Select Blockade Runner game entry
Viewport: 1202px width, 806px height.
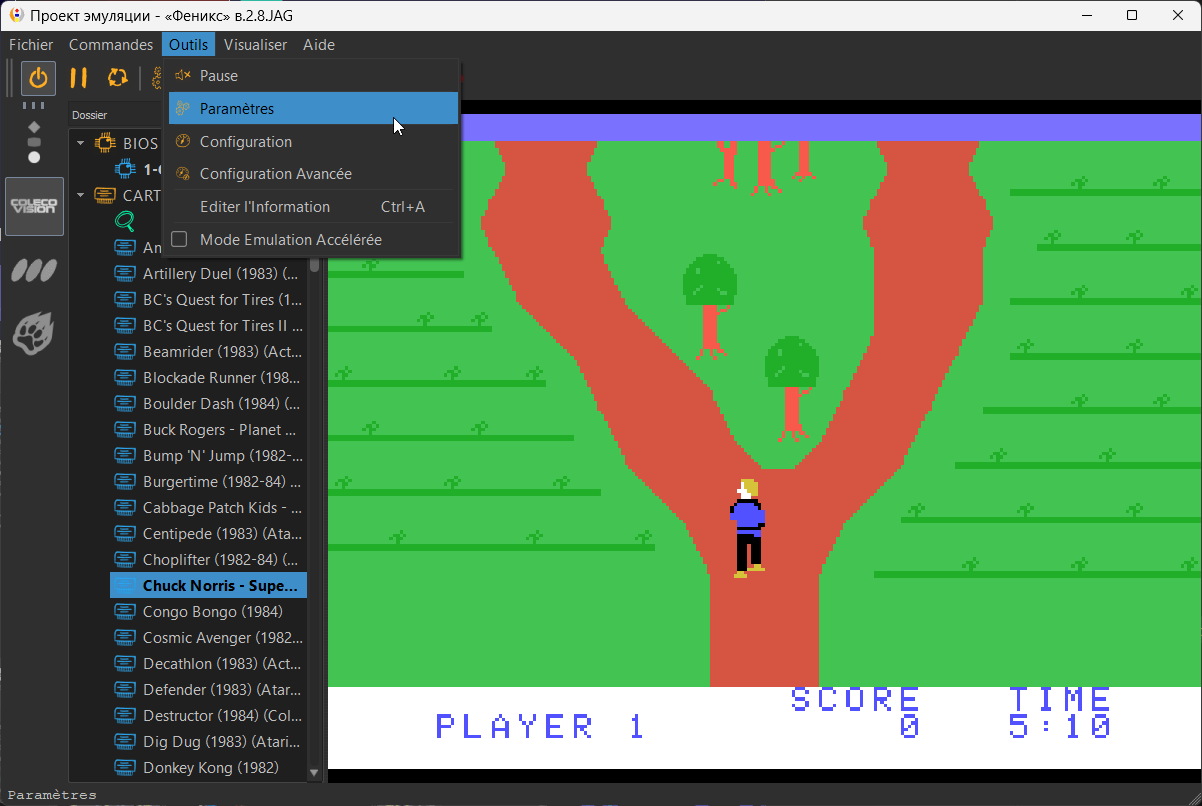221,377
